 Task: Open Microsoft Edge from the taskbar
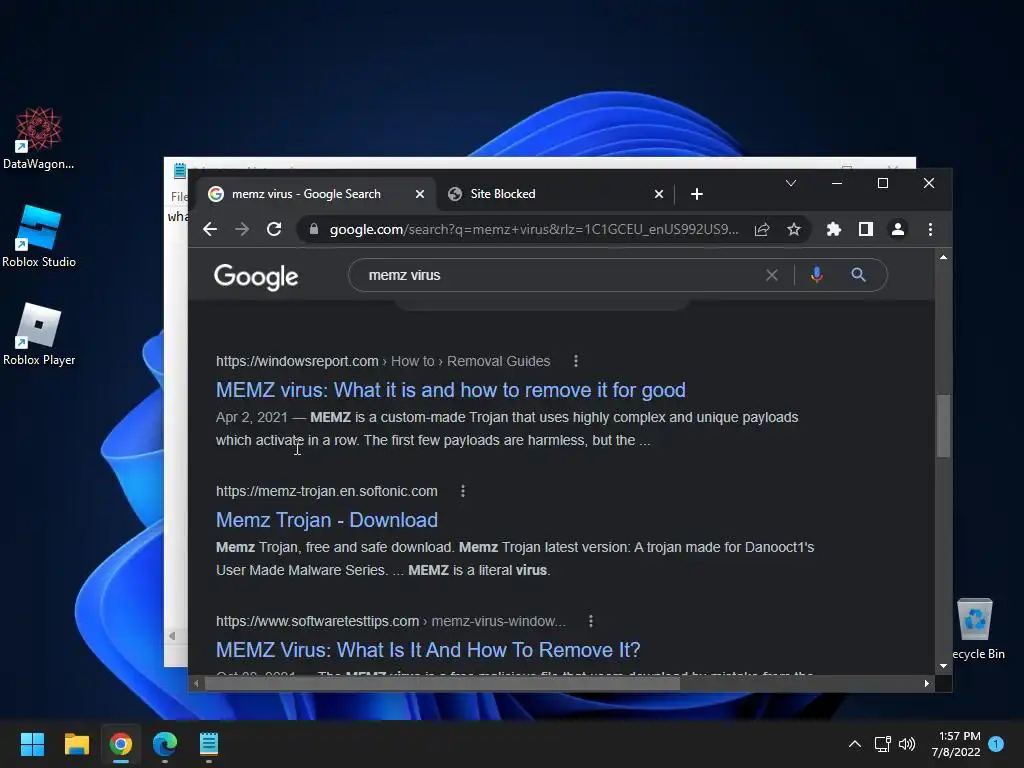point(165,744)
